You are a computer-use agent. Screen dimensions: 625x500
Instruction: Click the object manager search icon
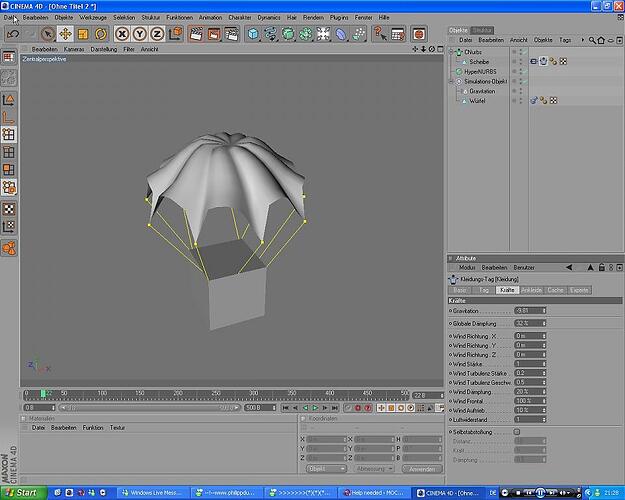(x=592, y=40)
